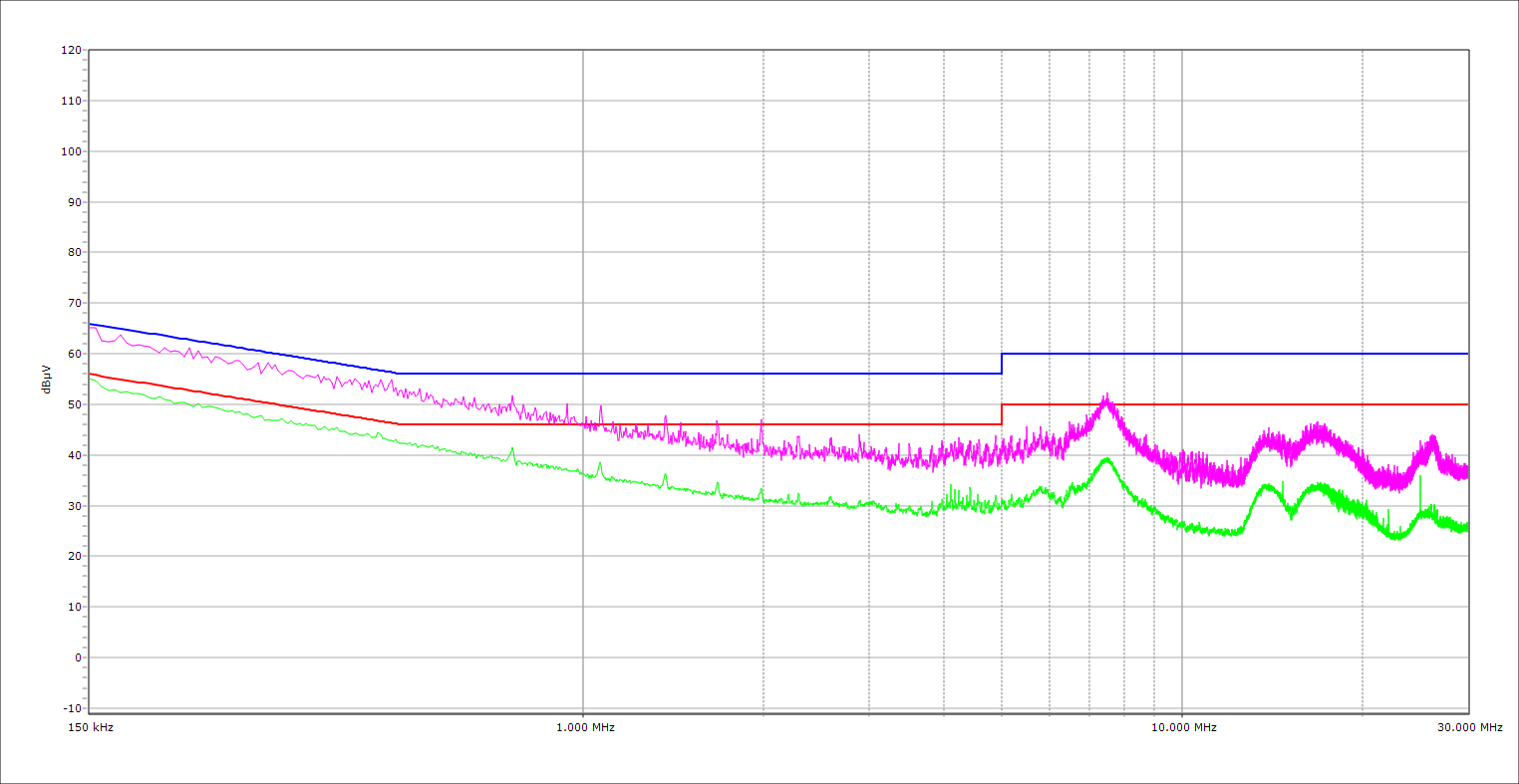Select the green trace's broad peak near 40 dBµV
Viewport: 1519px width, 784px height.
(1105, 459)
